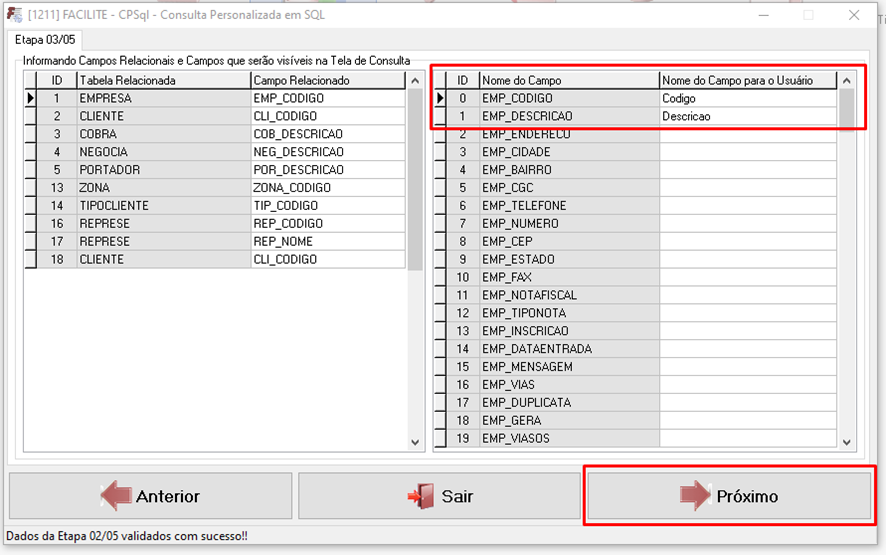Edit the Codigo user field name cell
The width and height of the screenshot is (886, 555).
[x=747, y=99]
